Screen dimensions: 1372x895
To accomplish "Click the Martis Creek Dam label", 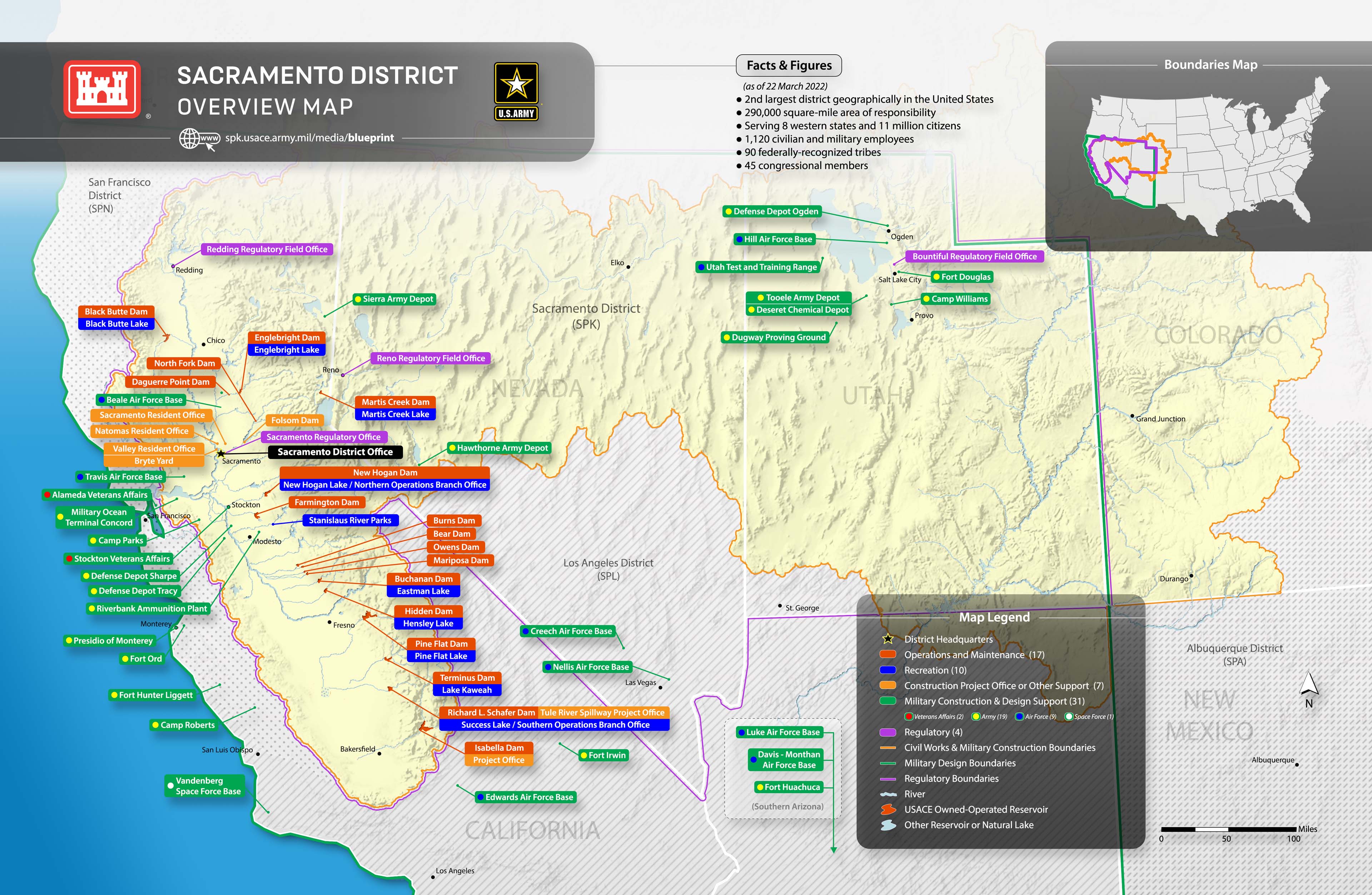I will tap(396, 402).
